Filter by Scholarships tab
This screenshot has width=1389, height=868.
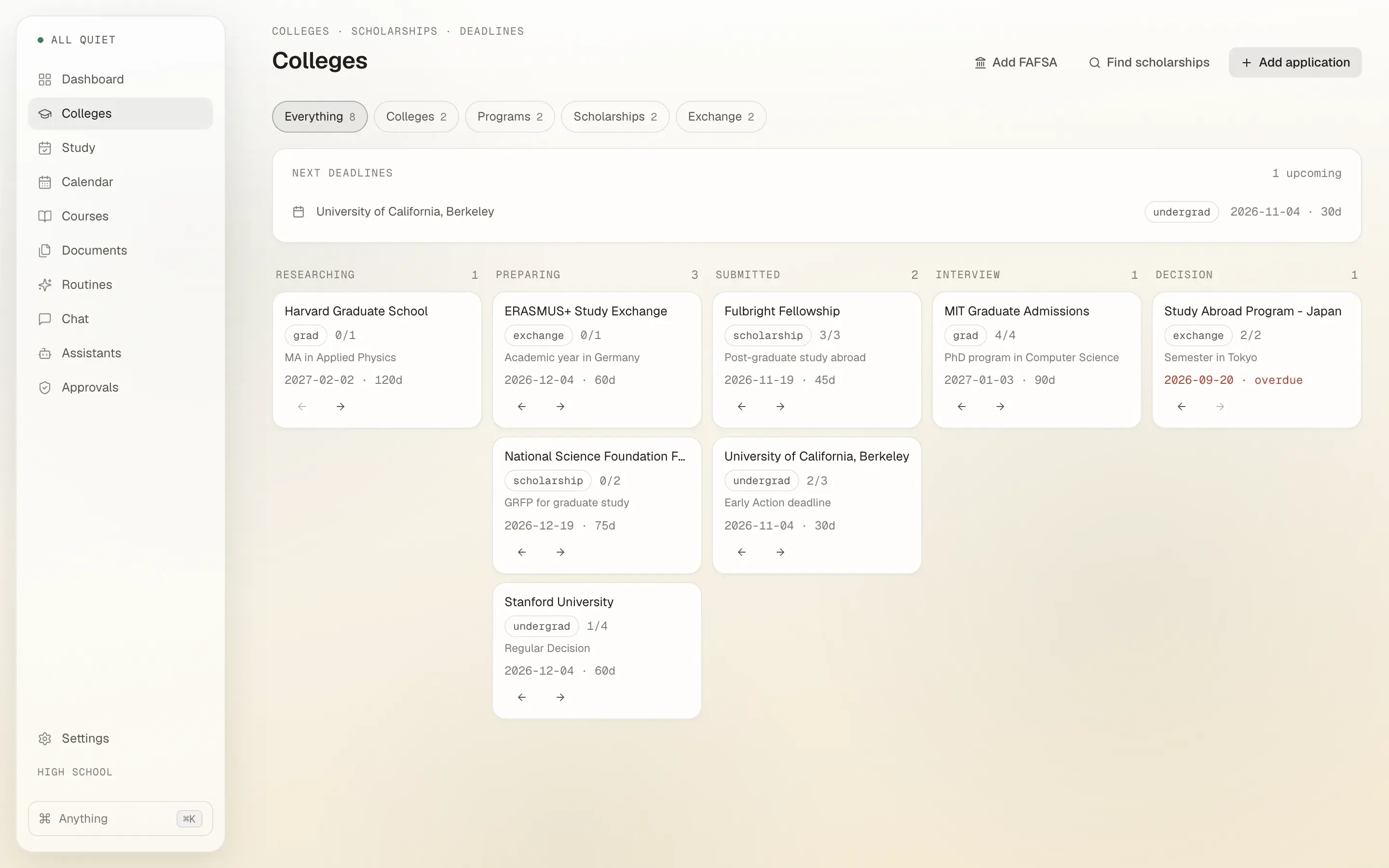[x=615, y=117]
